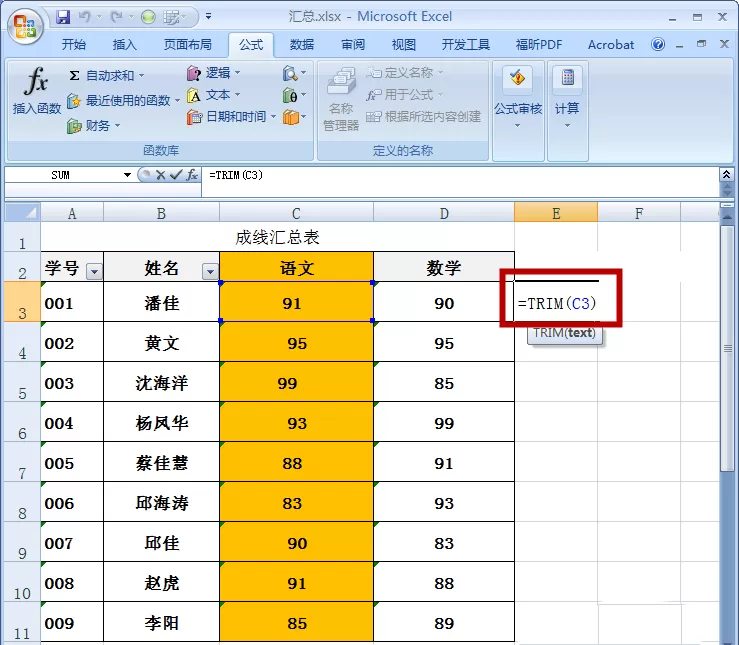
Task: Open the Name Manager
Action: pyautogui.click(x=341, y=99)
